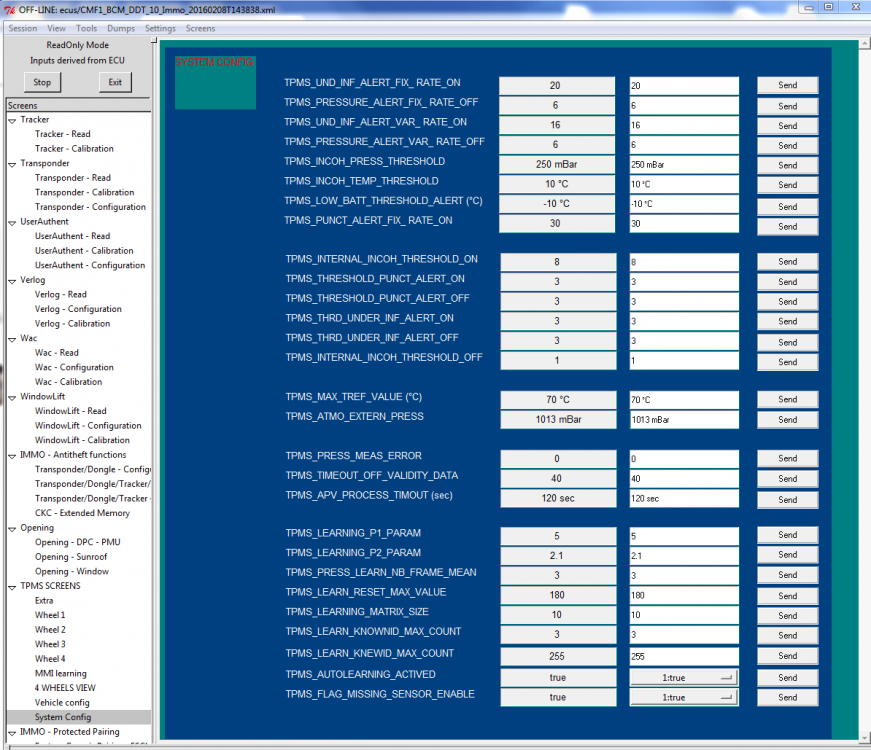
Task: Collapse the Tracker tree node
Action: coord(12,120)
